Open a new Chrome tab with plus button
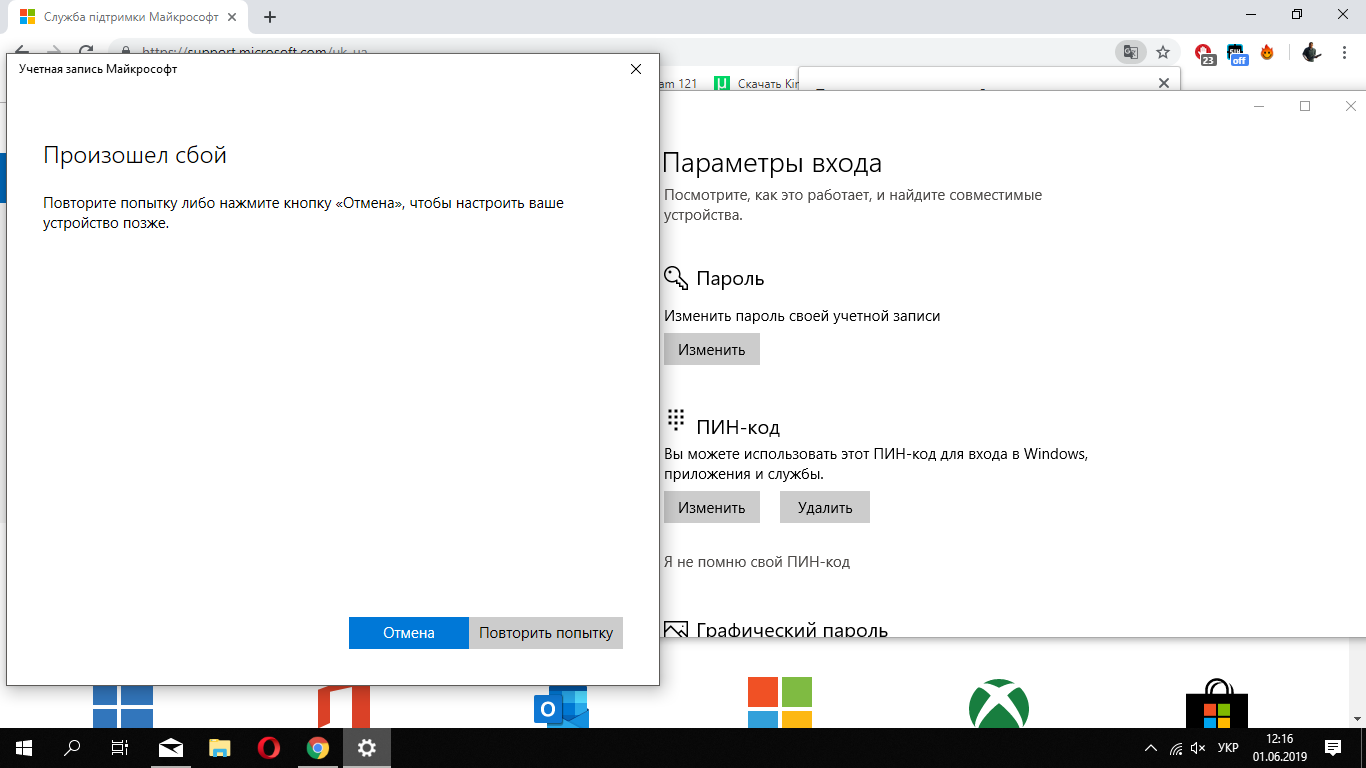 pos(270,17)
